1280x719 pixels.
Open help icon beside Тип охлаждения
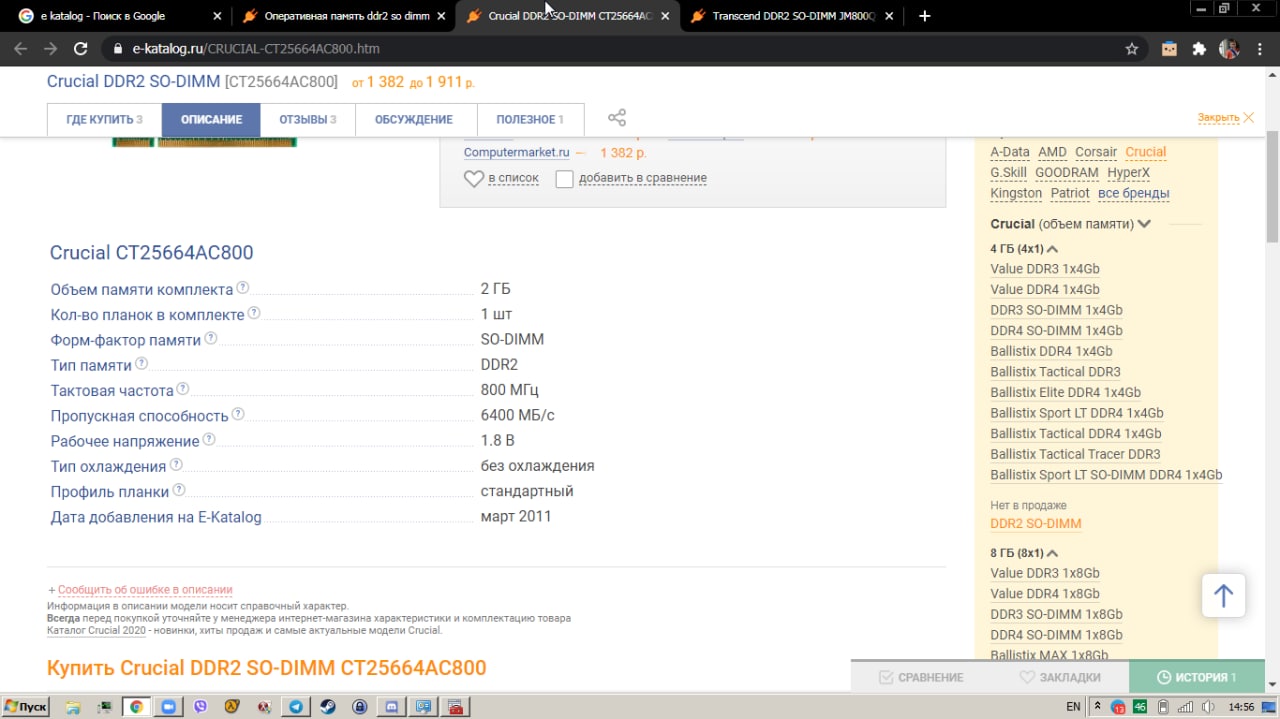coord(176,465)
